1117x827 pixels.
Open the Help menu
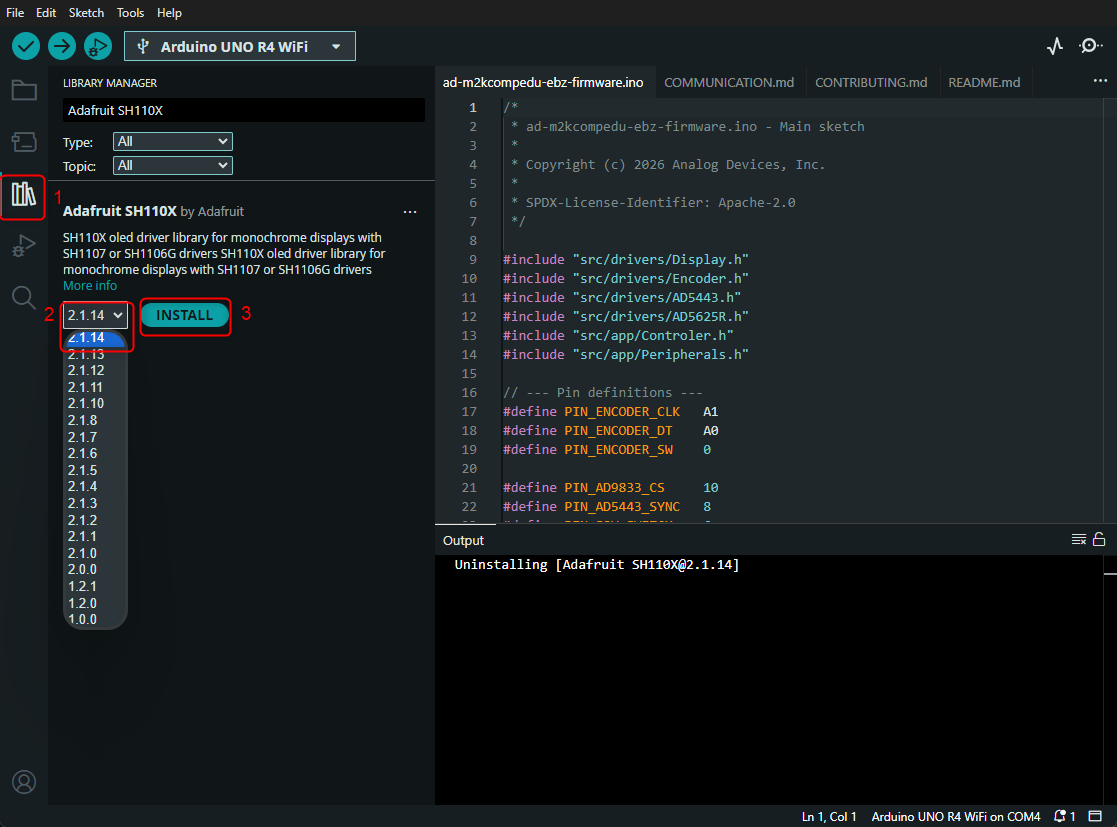170,13
